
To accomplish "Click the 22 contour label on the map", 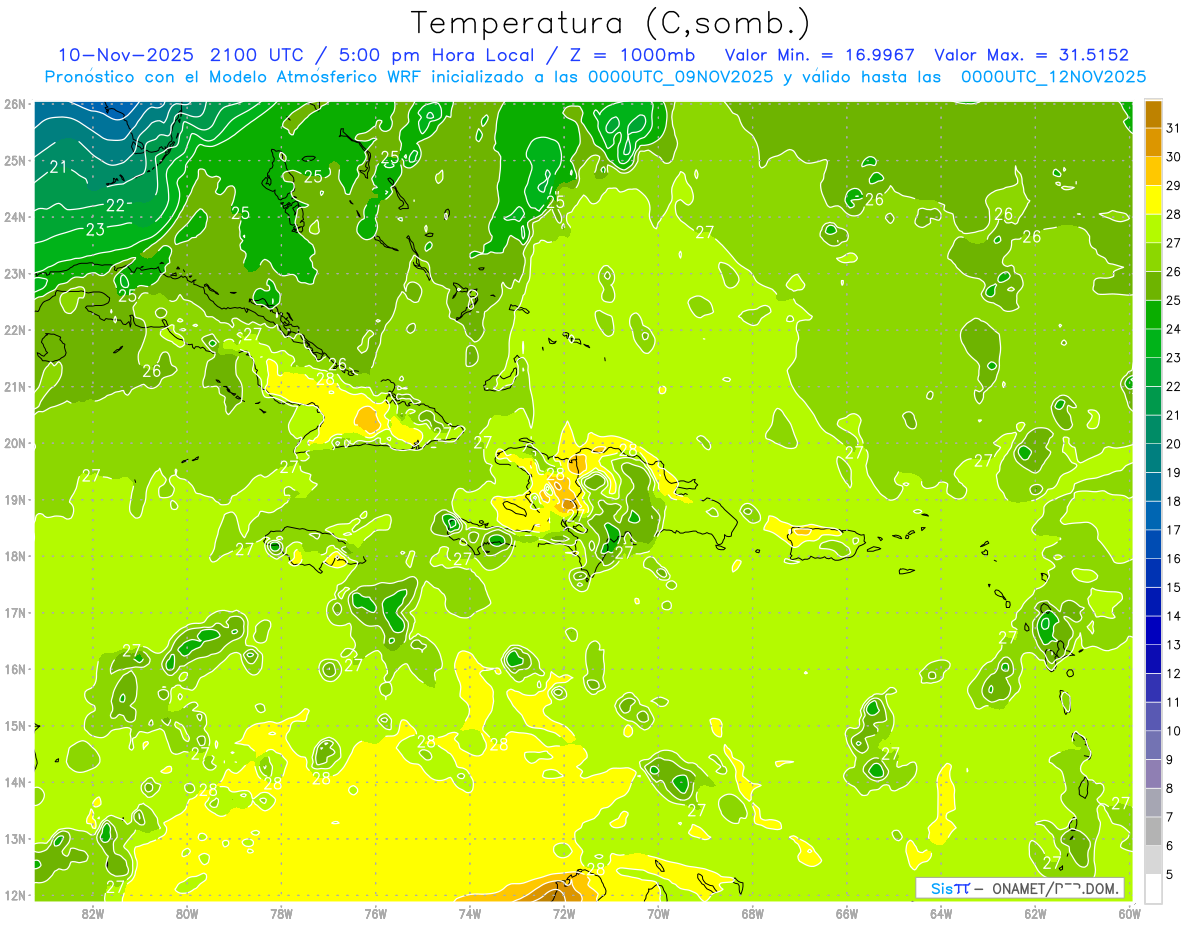I will (x=115, y=205).
